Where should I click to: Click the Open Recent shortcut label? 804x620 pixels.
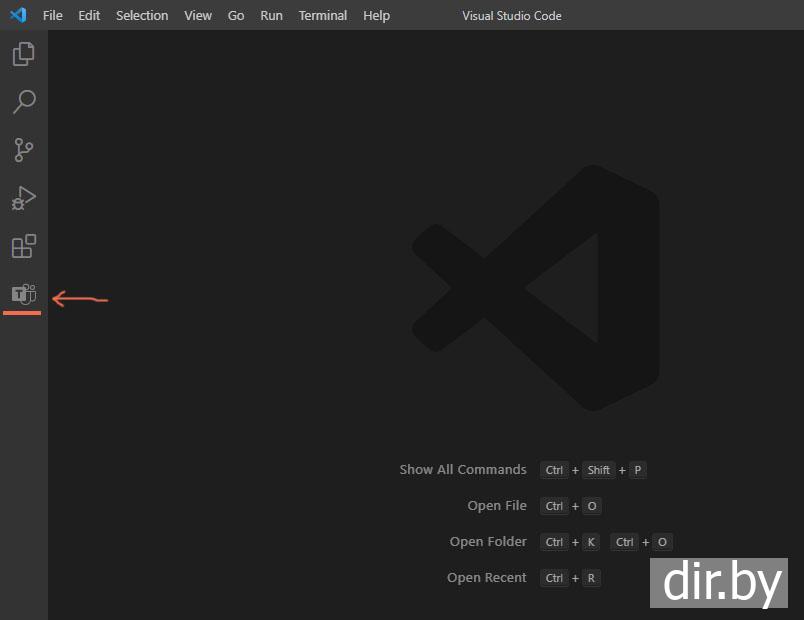tap(486, 578)
